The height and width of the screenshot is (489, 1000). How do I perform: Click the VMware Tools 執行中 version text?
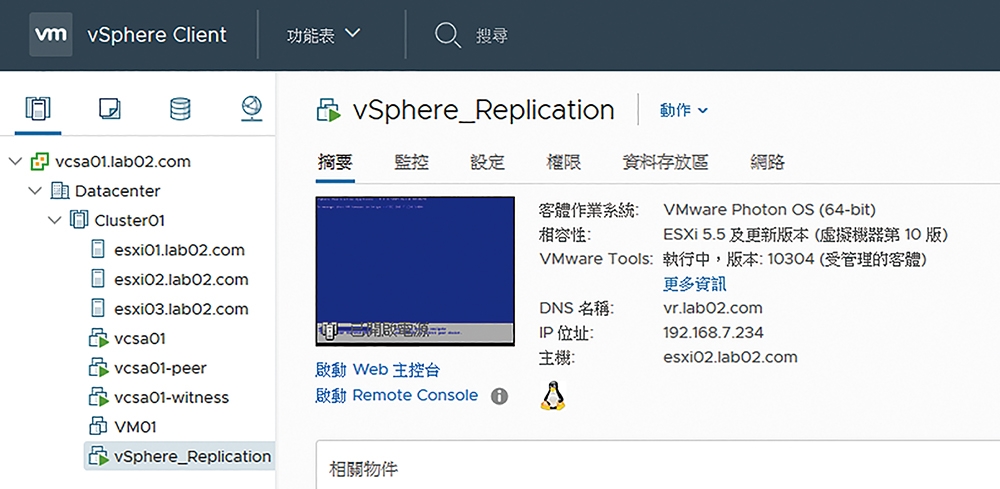coord(795,259)
